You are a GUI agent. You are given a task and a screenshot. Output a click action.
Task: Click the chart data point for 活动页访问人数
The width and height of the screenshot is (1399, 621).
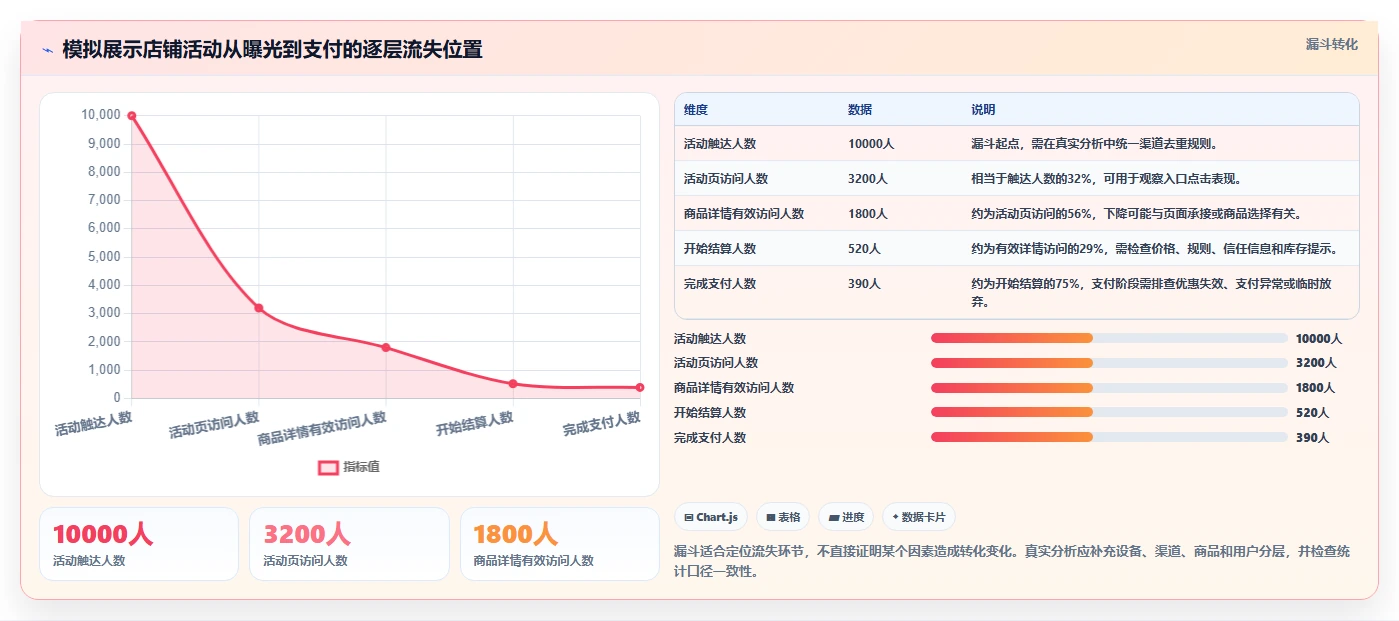[259, 308]
